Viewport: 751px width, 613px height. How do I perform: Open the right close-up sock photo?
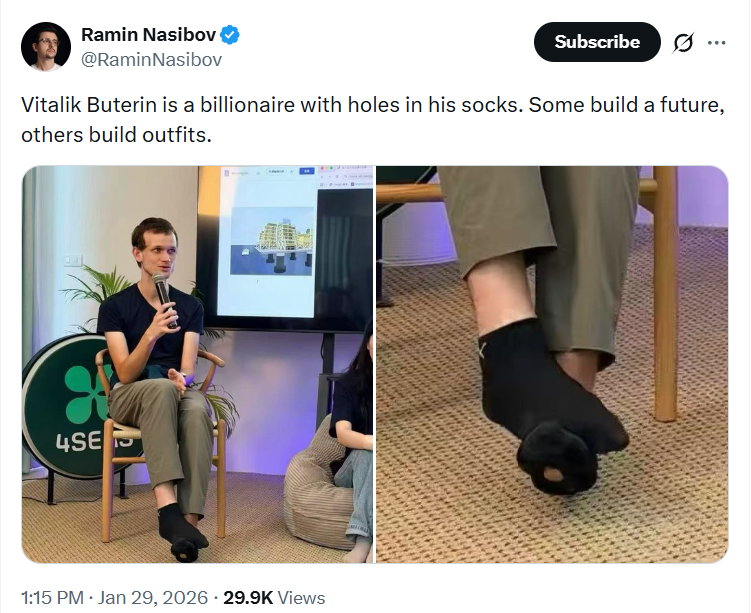pyautogui.click(x=552, y=364)
